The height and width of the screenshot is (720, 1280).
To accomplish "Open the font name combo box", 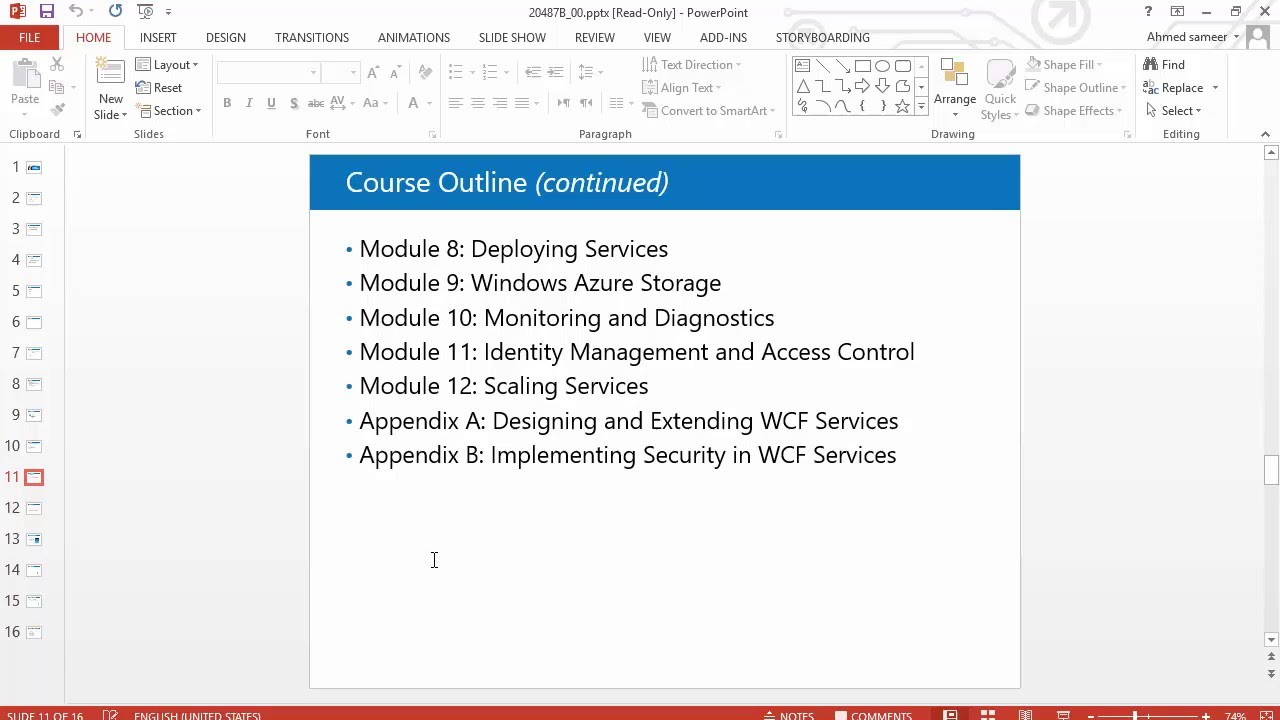I will tap(268, 73).
